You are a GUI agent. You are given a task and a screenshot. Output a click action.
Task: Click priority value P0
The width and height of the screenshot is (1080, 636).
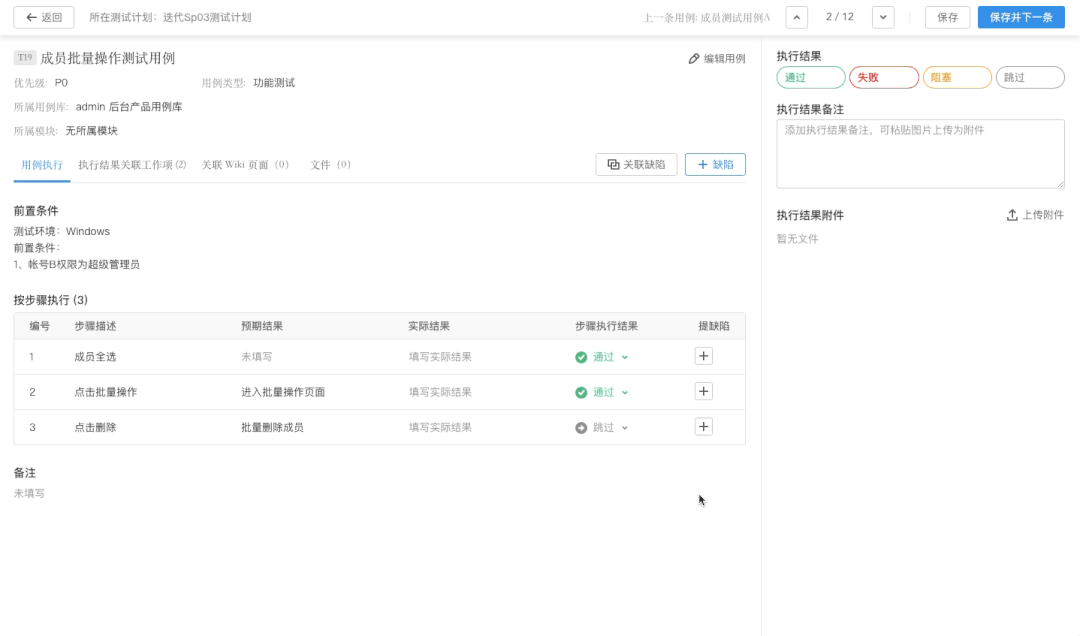pyautogui.click(x=61, y=83)
